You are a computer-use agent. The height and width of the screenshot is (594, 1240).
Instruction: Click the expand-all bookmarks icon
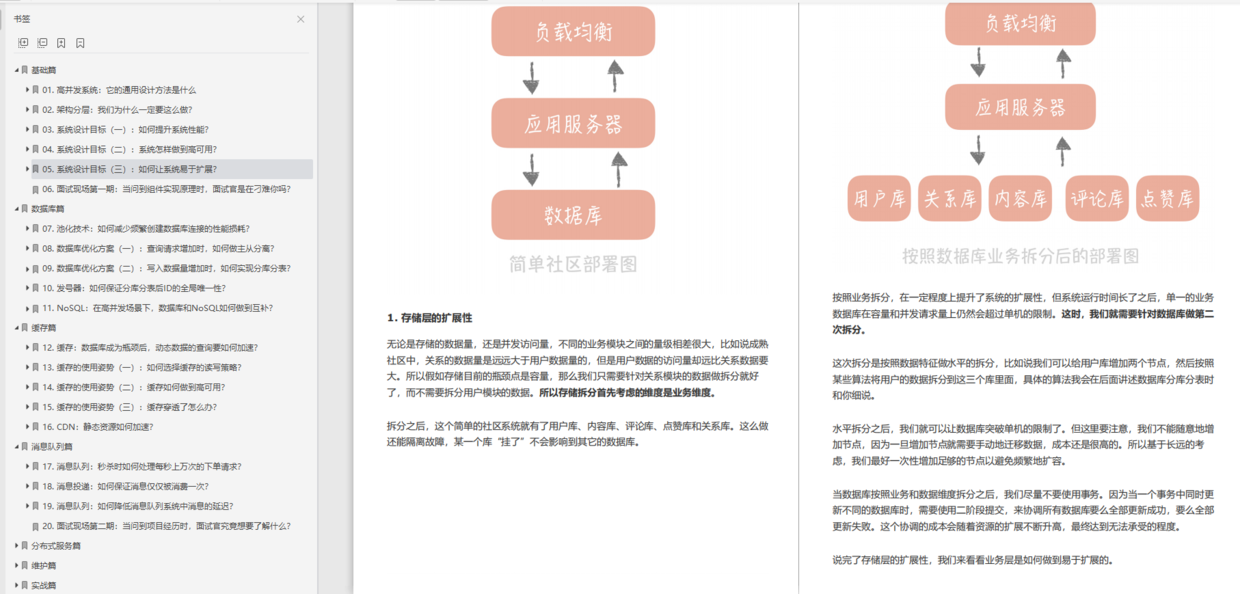[x=24, y=43]
